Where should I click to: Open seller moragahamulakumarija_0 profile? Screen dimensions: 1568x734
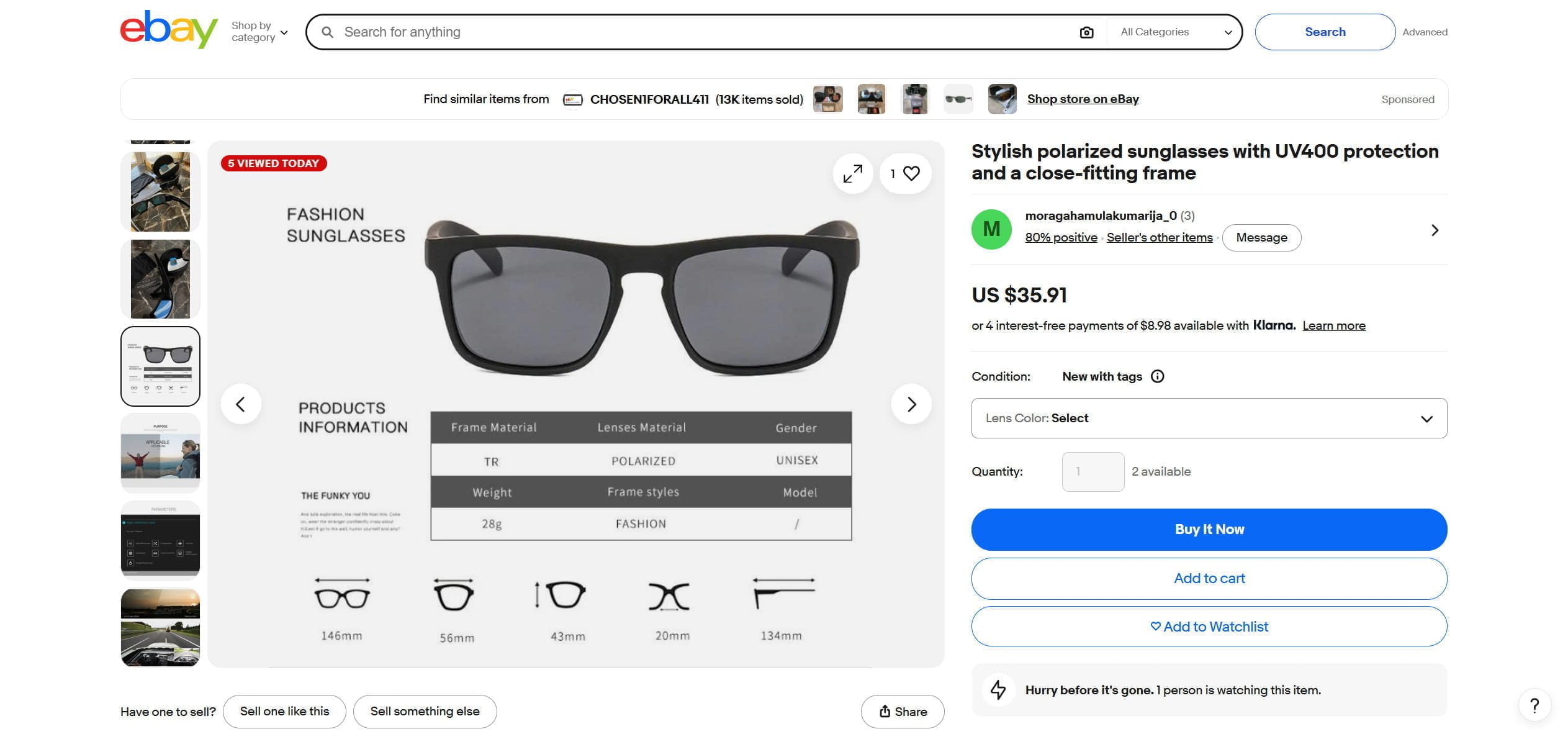[x=1101, y=215]
